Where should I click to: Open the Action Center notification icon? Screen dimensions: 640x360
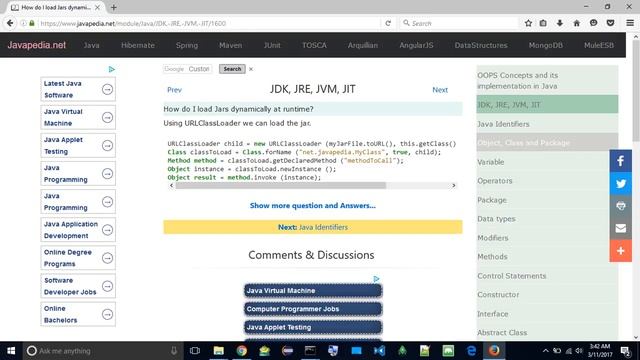[625, 351]
